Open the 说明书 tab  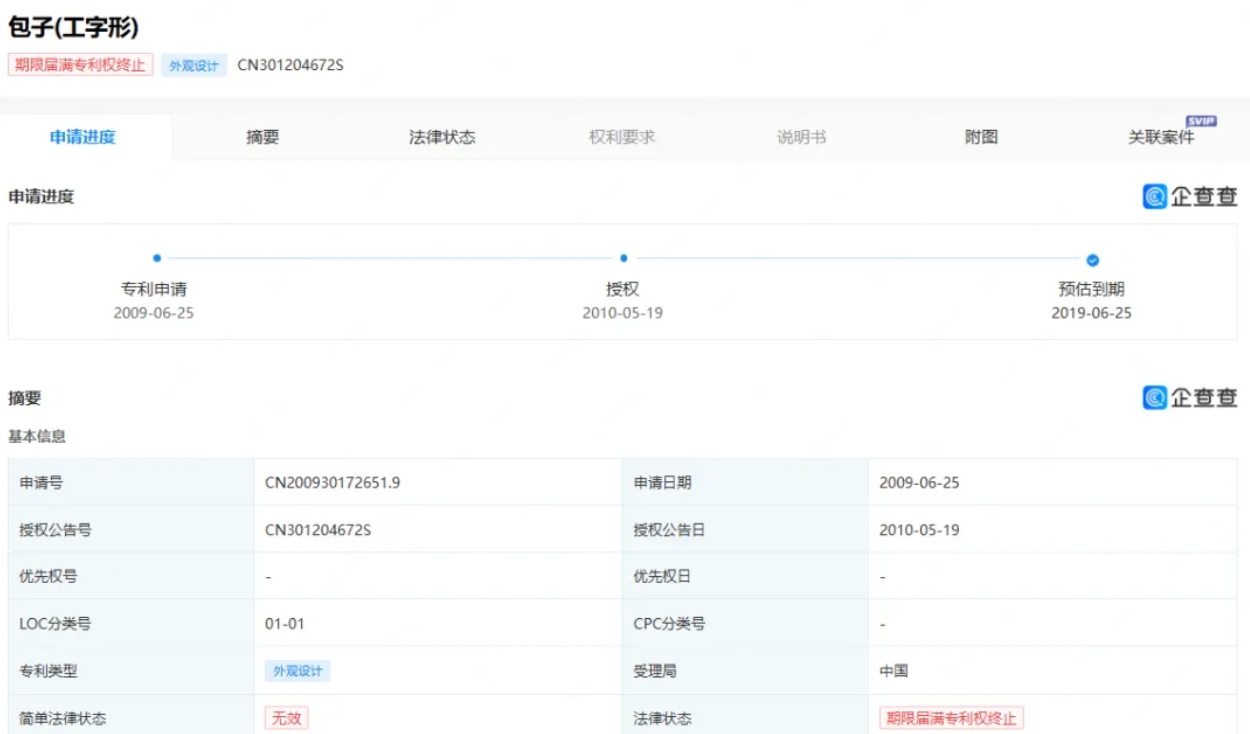coord(802,138)
